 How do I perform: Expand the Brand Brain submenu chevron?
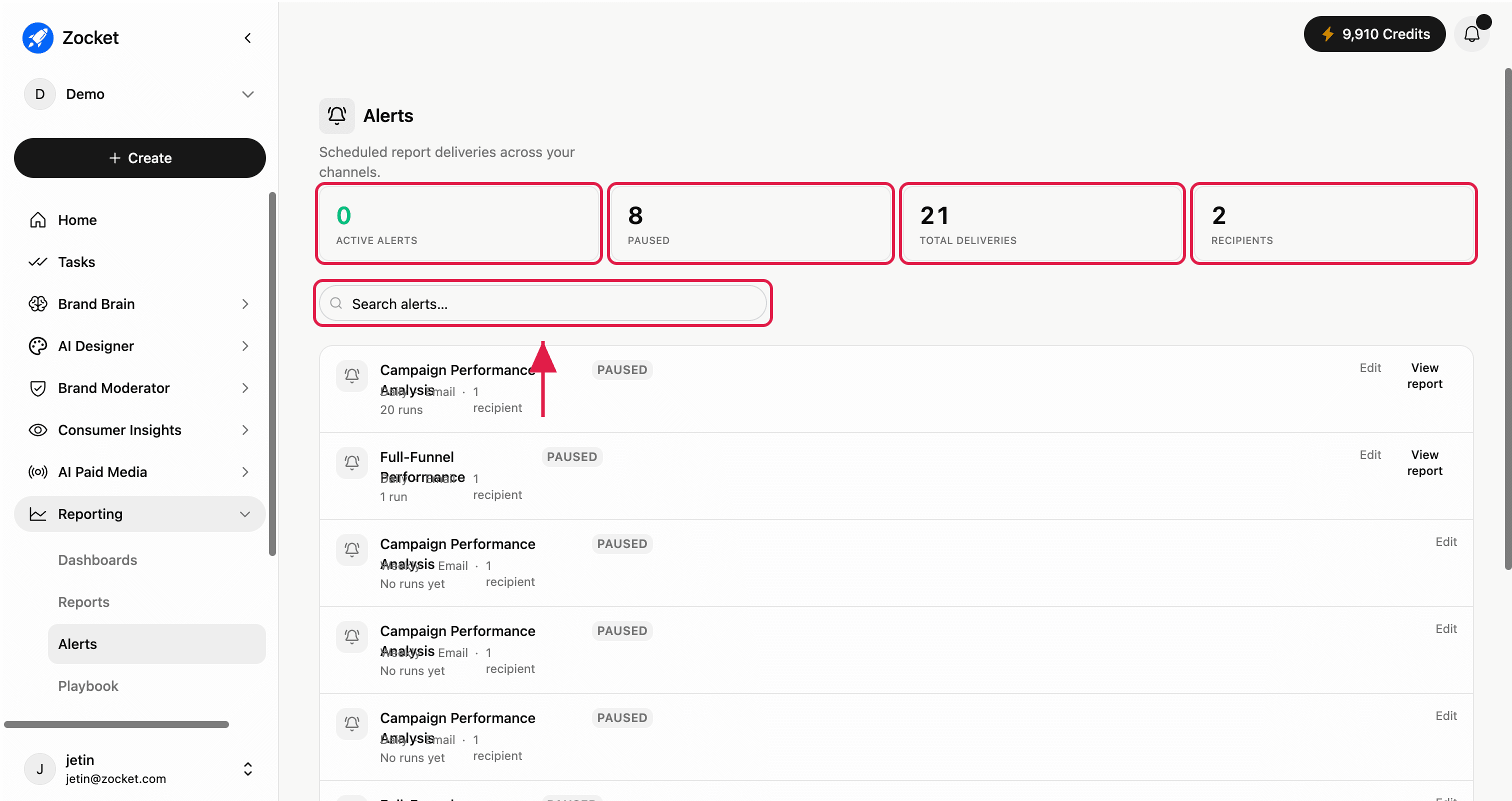pos(245,304)
